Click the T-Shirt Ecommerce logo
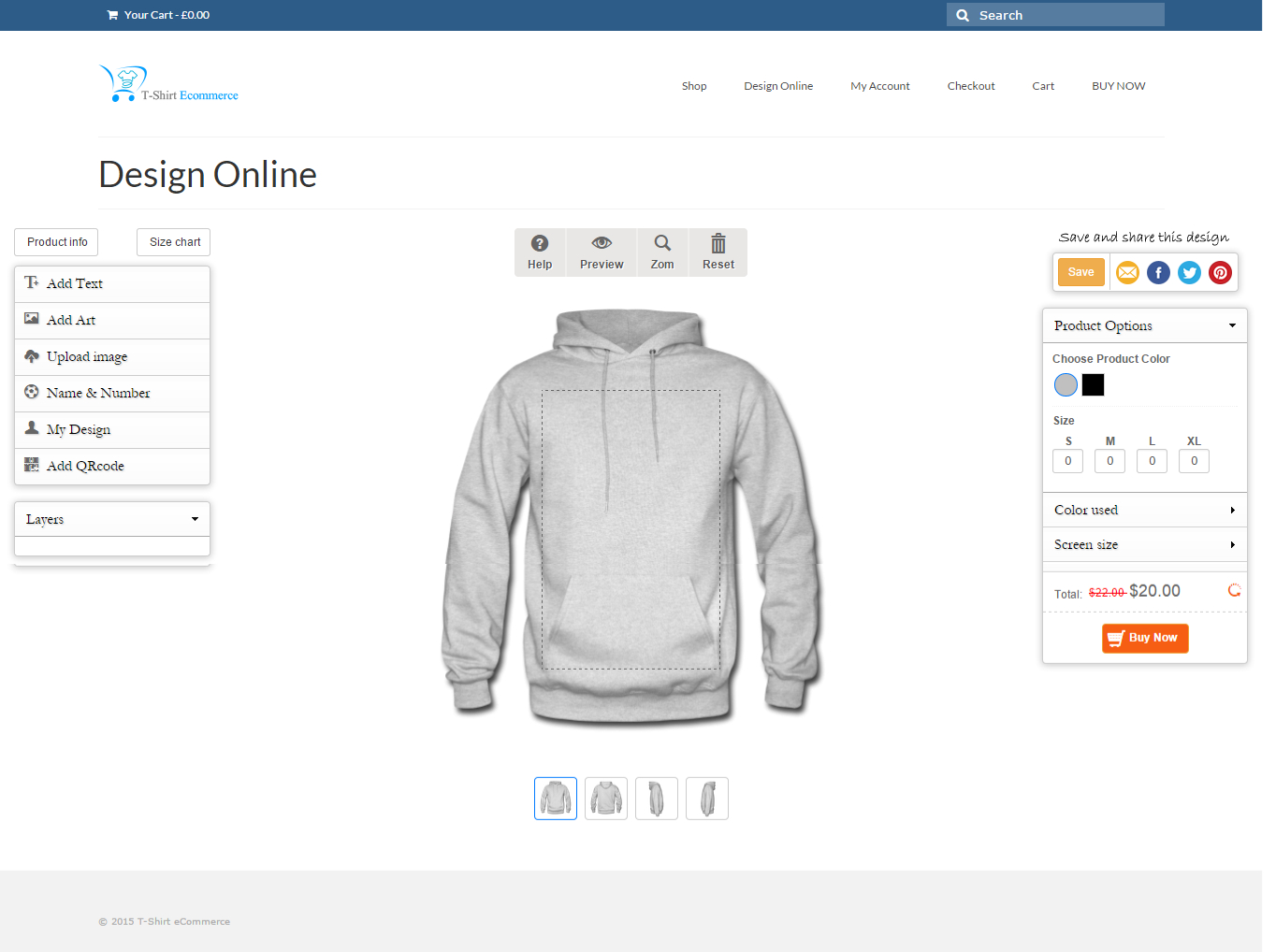Viewport: 1276px width, 952px height. [x=168, y=84]
